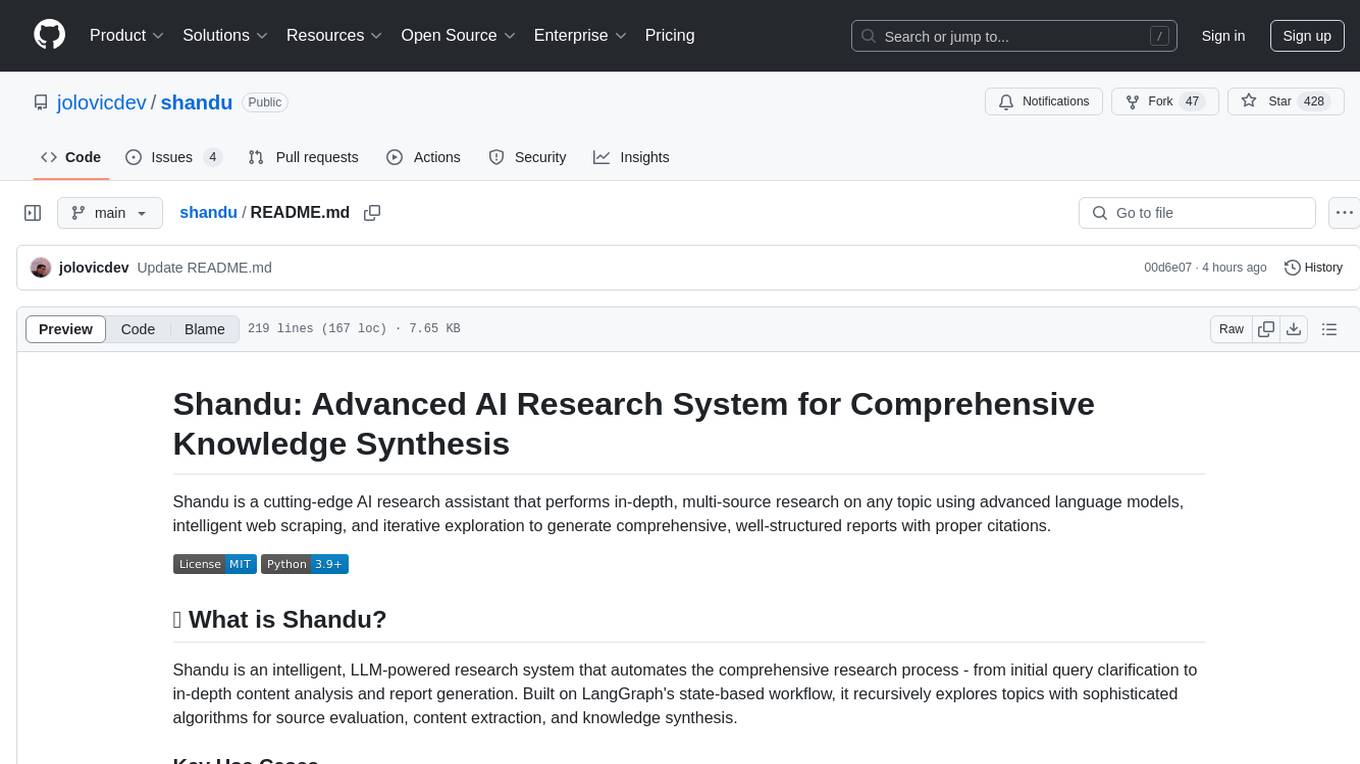Select the Blame view
This screenshot has height=764, width=1360.
pyautogui.click(x=204, y=329)
